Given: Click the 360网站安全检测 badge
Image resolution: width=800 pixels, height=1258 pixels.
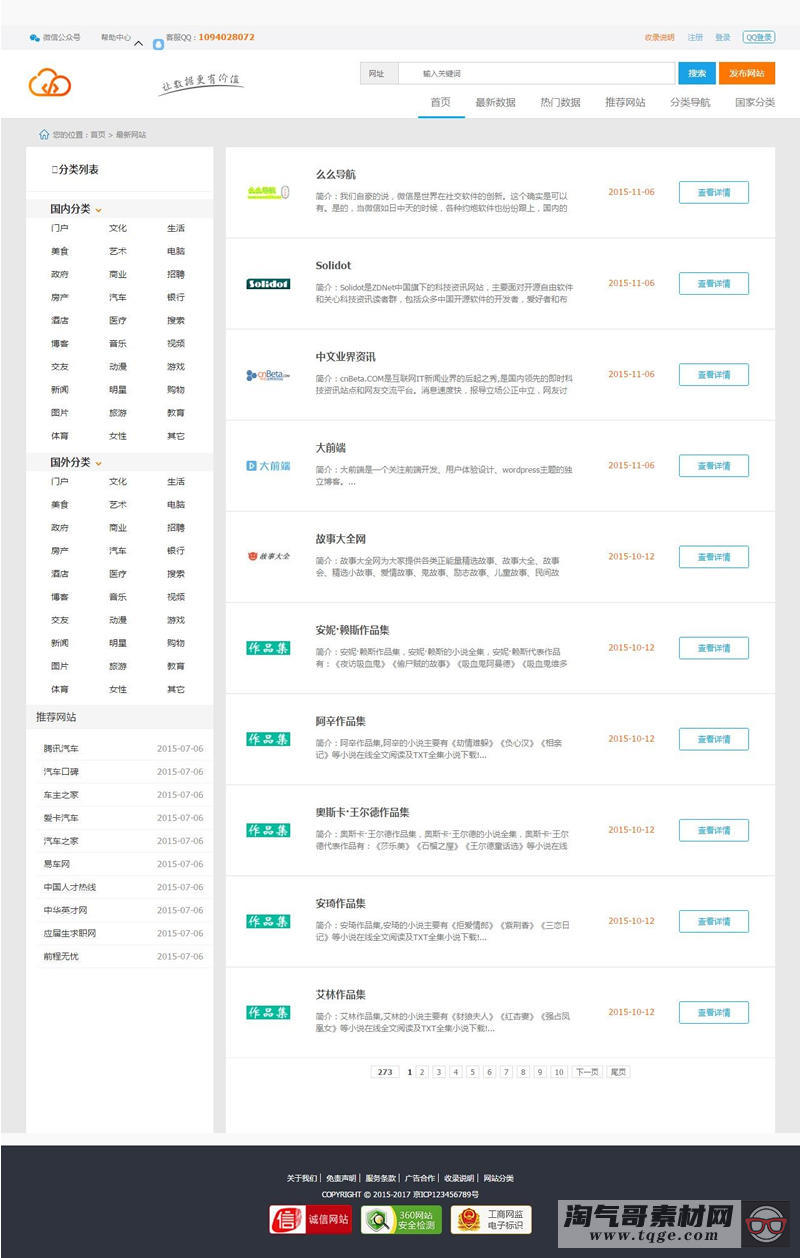Looking at the screenshot, I should tap(401, 1219).
